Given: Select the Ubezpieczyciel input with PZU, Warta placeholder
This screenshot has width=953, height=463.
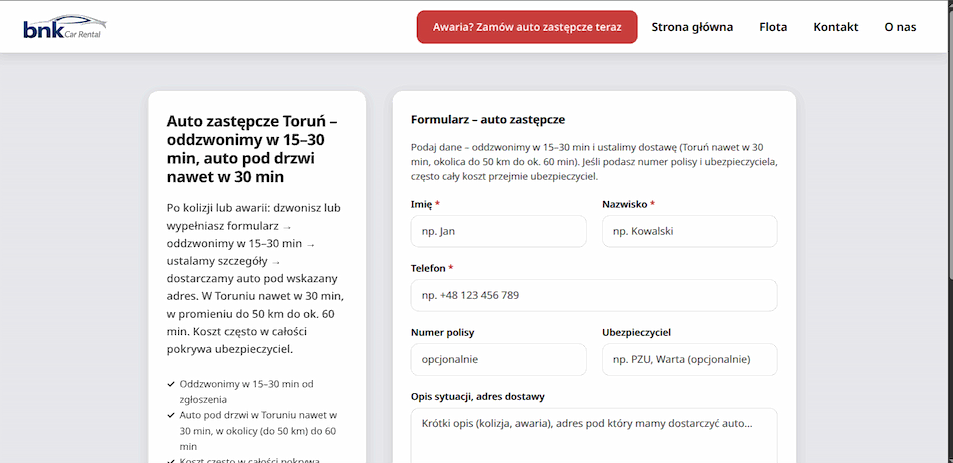Looking at the screenshot, I should click(689, 359).
